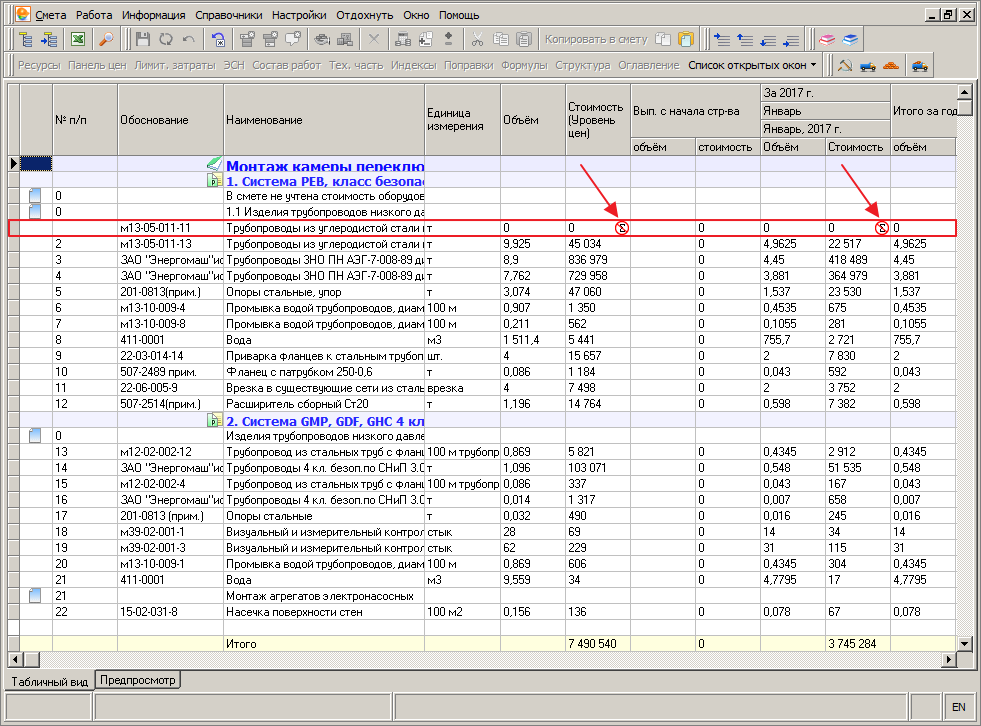Image resolution: width=981 pixels, height=726 pixels.
Task: Click the Копировать в смету button
Action: click(596, 39)
